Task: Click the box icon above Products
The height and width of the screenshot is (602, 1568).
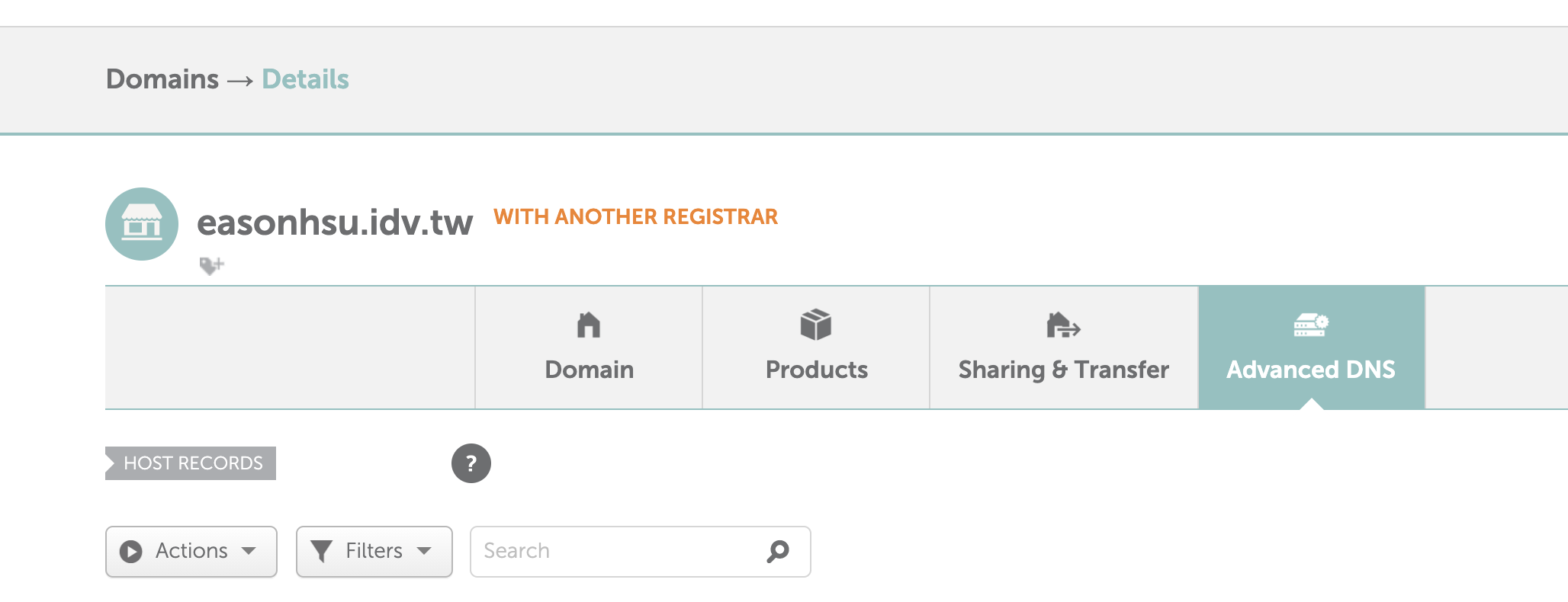Action: [816, 325]
